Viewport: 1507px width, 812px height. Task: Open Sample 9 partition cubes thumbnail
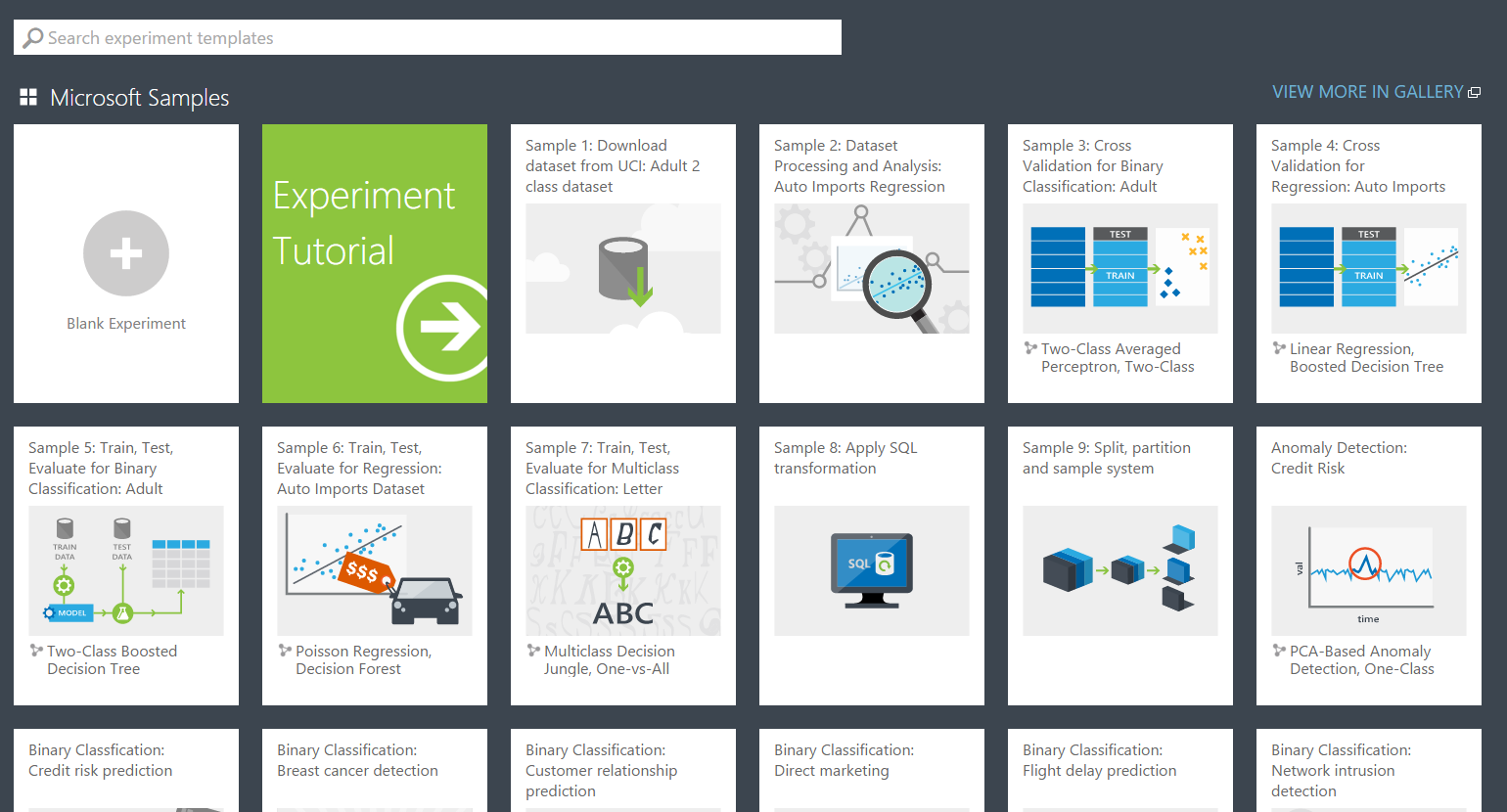click(x=1120, y=571)
